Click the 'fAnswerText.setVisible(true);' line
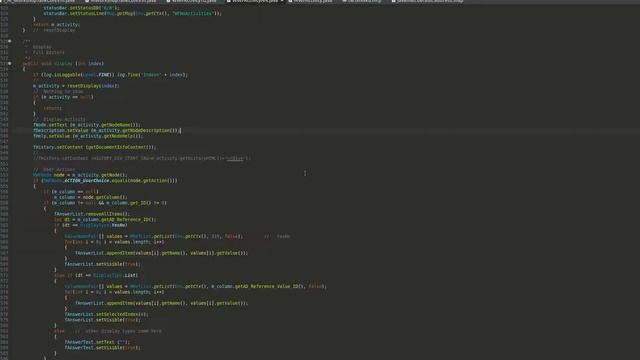The height and width of the screenshot is (360, 640). coord(102,348)
